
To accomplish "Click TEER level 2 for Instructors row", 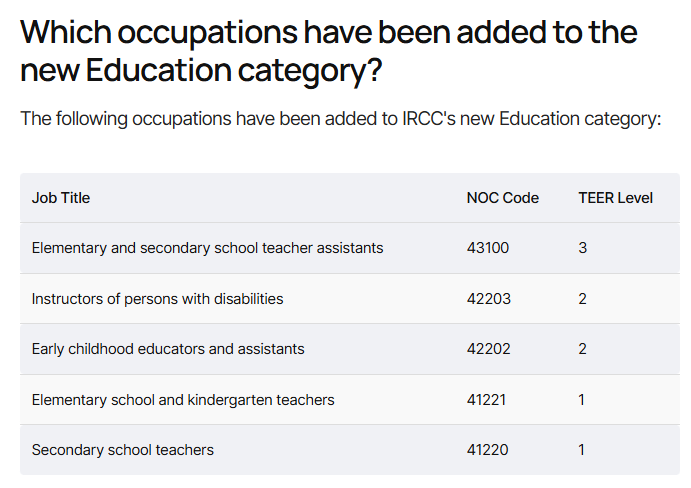I will click(x=583, y=299).
